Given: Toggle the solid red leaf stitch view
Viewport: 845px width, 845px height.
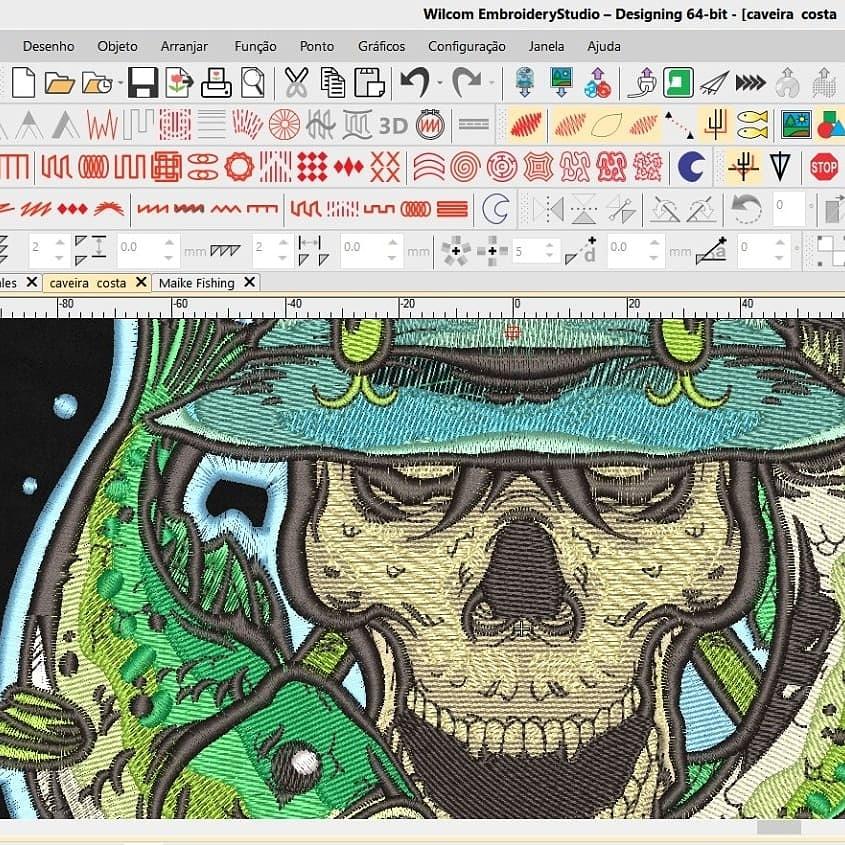Looking at the screenshot, I should pyautogui.click(x=525, y=125).
